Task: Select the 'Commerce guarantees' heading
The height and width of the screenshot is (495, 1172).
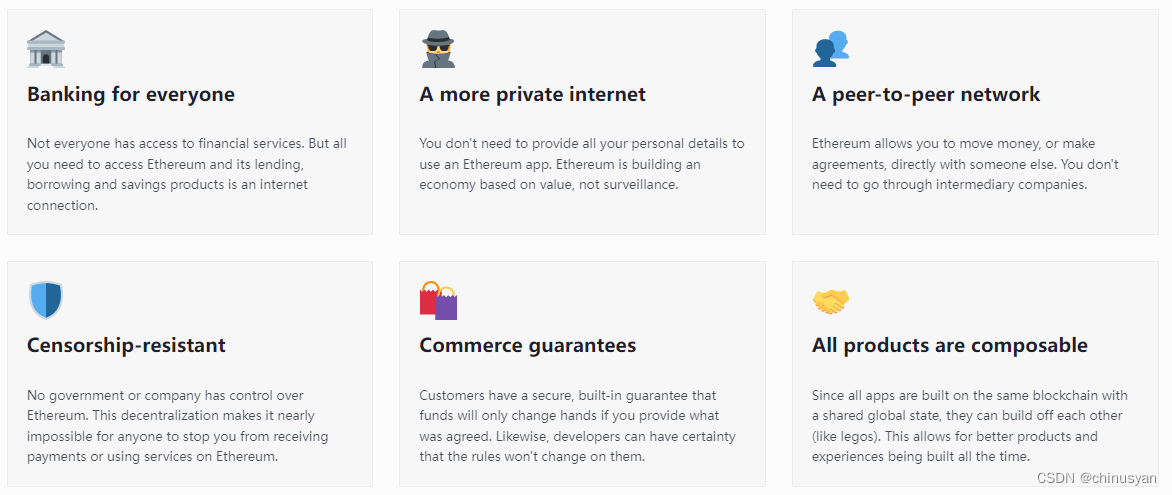Action: tap(528, 345)
